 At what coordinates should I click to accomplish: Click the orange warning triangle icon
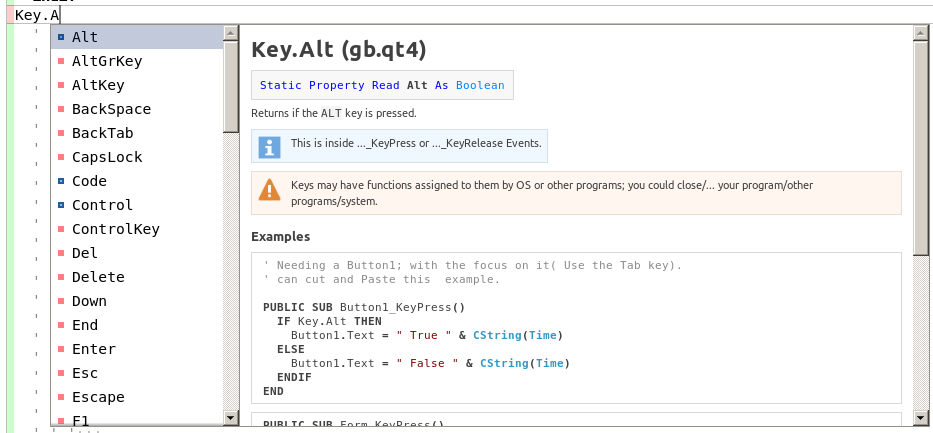[269, 189]
